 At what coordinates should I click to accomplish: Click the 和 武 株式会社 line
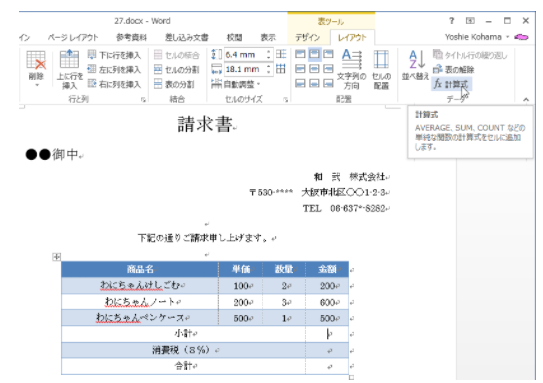click(349, 177)
